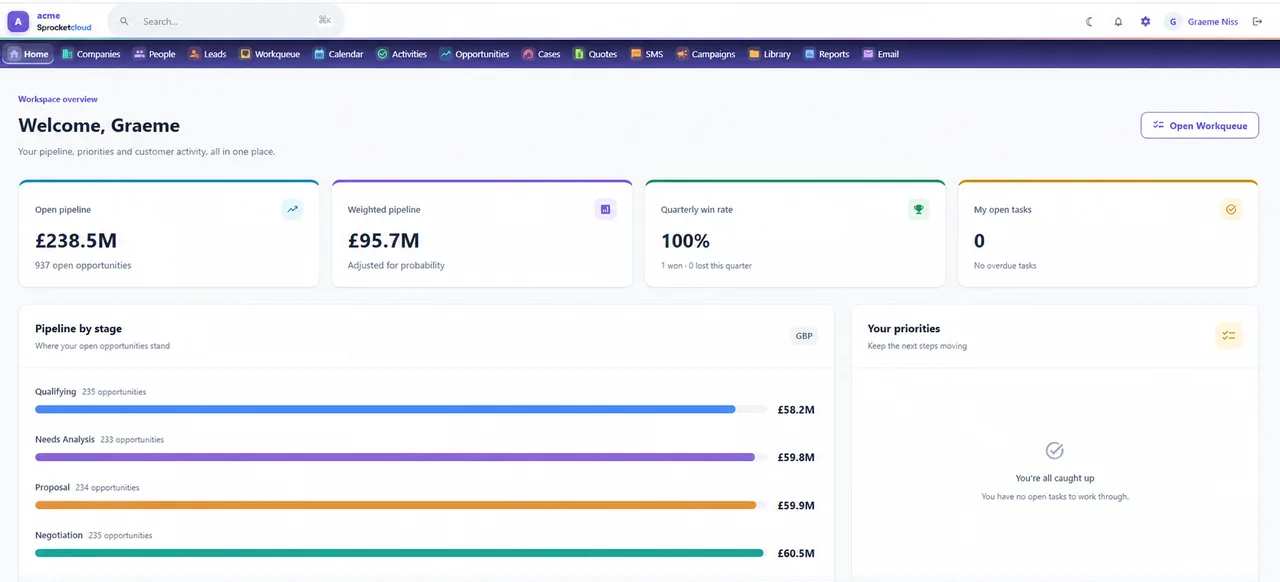
Task: Click the Open pipeline trend icon
Action: click(292, 209)
